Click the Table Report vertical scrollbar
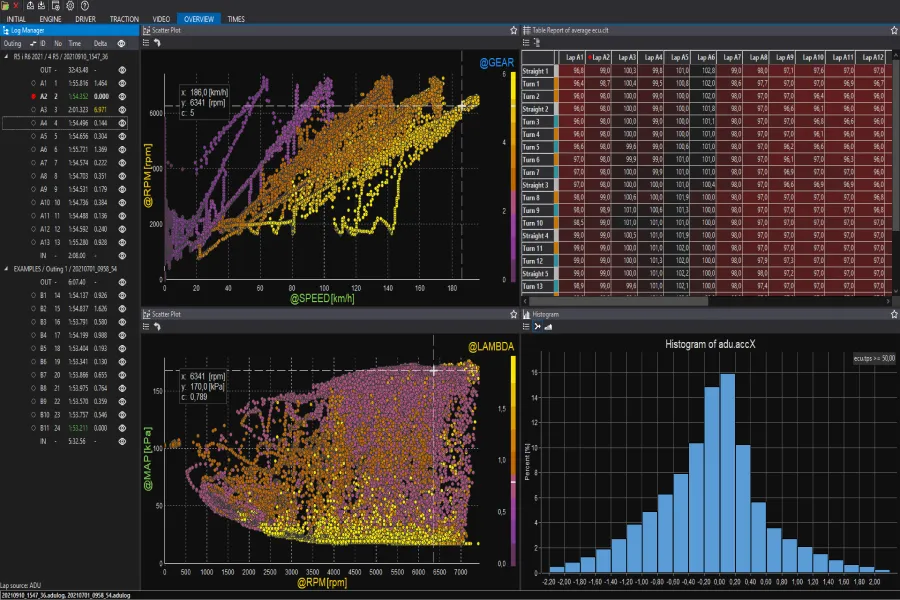 point(896,144)
